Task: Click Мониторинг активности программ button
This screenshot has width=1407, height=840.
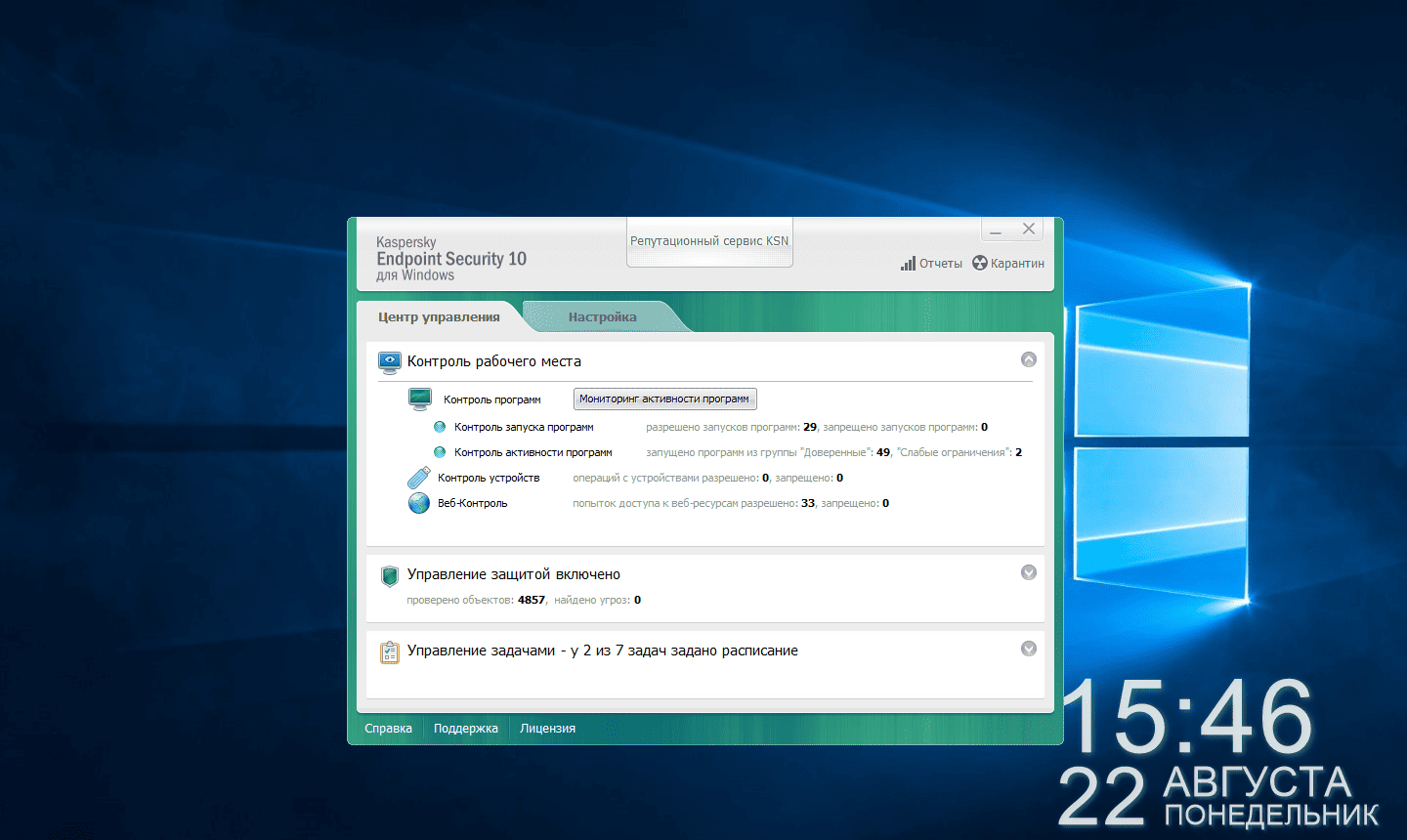Action: [664, 399]
